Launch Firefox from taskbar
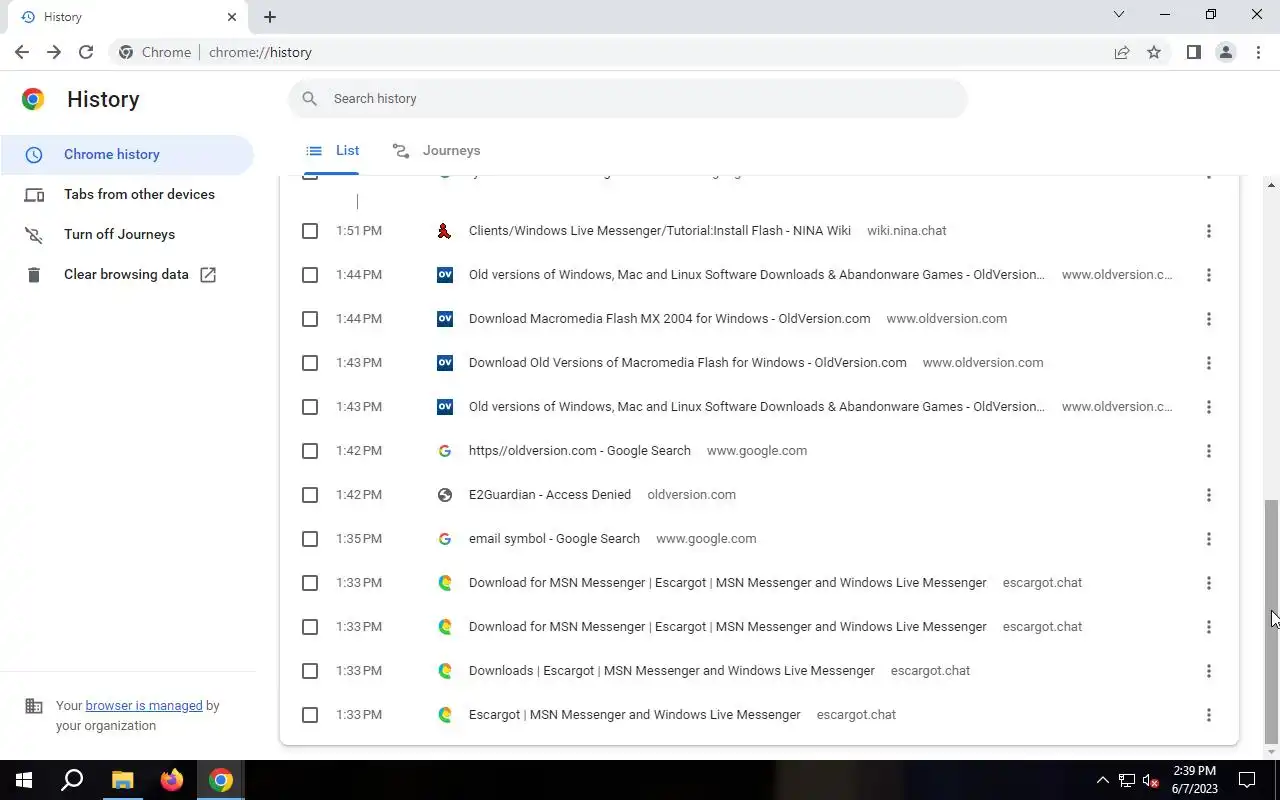The width and height of the screenshot is (1280, 800). (172, 780)
